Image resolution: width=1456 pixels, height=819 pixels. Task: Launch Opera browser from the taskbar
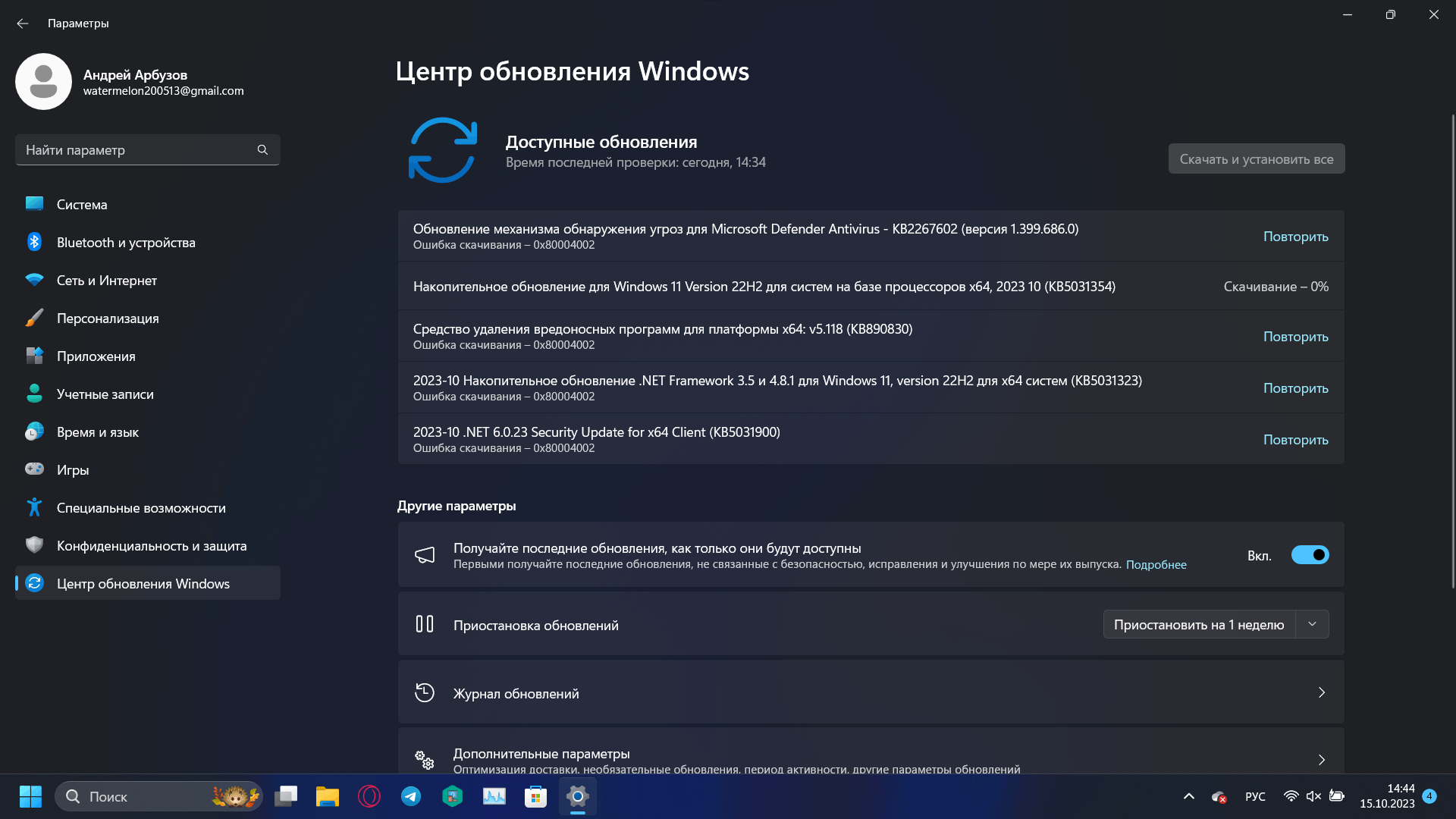click(x=369, y=796)
